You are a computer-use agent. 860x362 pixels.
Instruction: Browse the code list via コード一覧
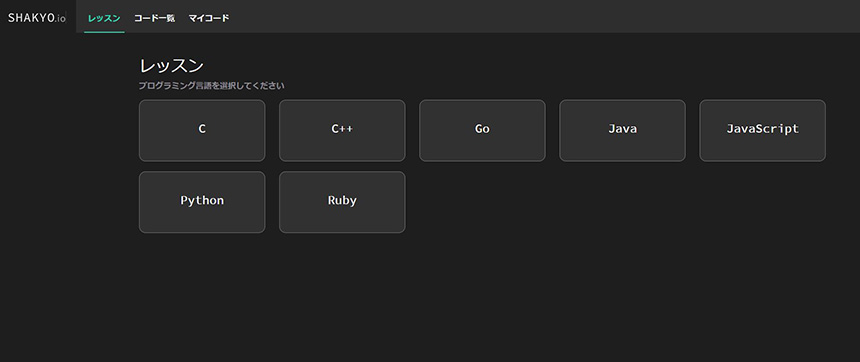[154, 18]
